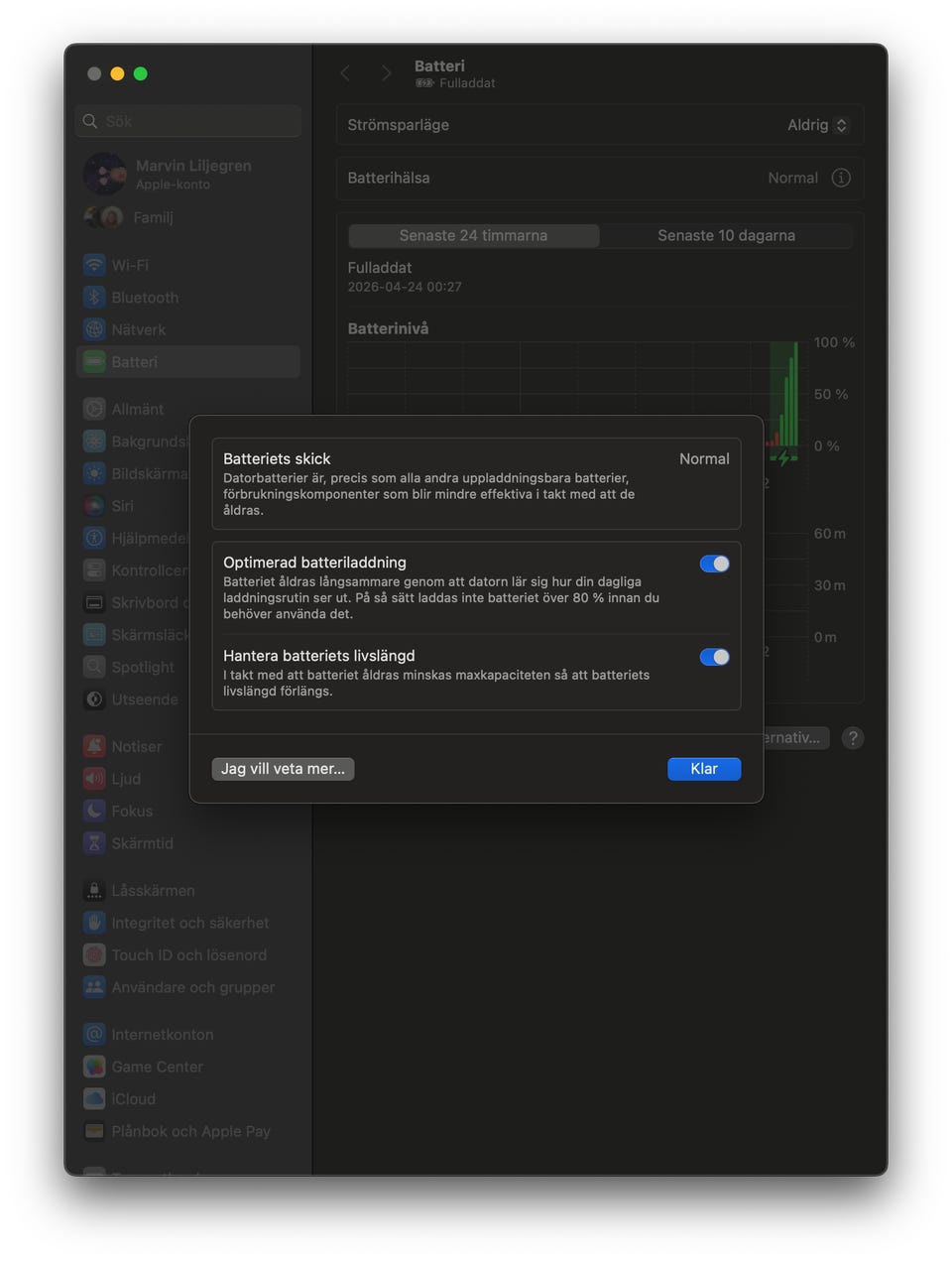Open the Siri sidebar icon
Image resolution: width=952 pixels, height=1261 pixels.
(x=94, y=506)
